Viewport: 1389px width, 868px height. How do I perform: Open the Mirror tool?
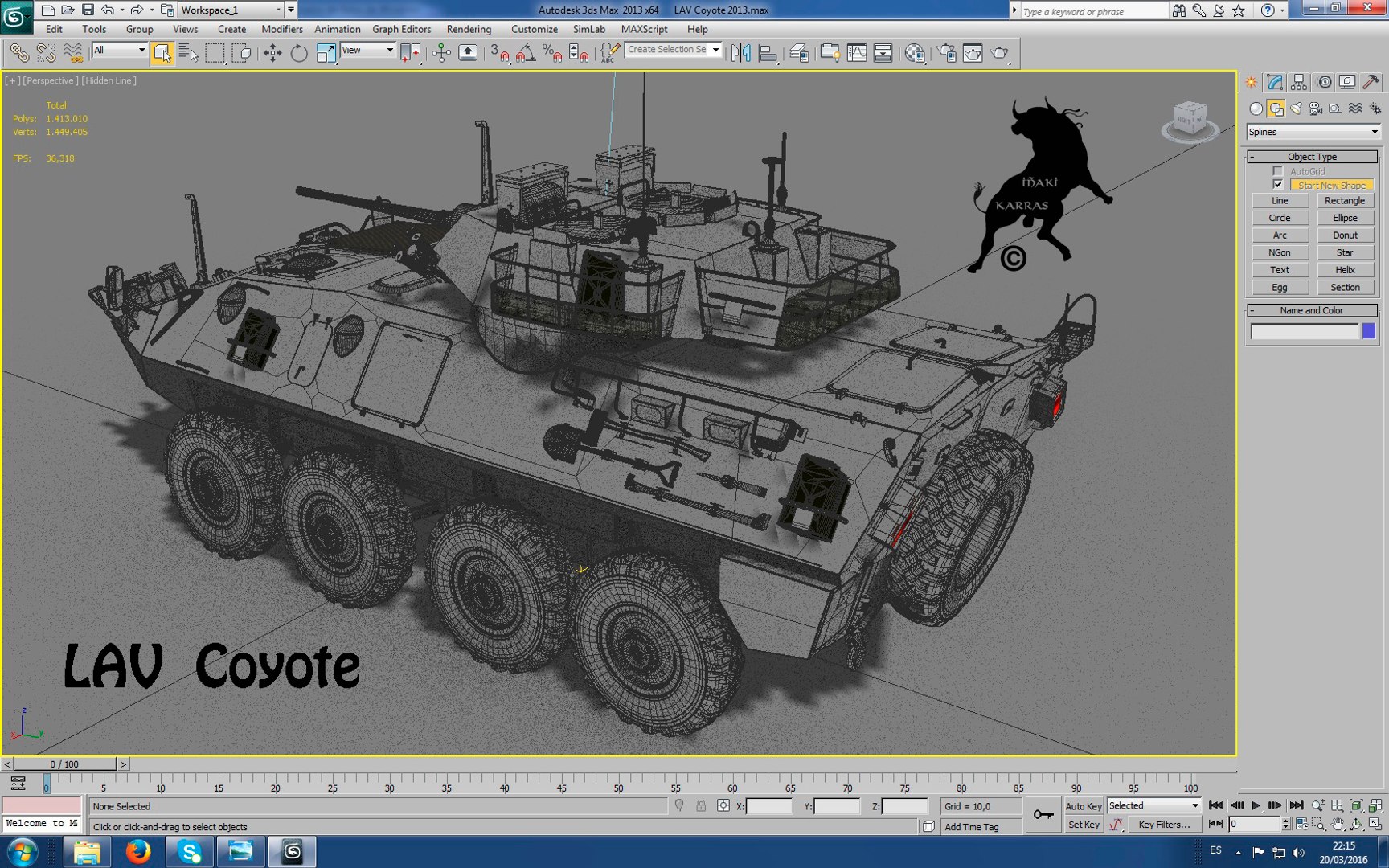click(x=741, y=54)
